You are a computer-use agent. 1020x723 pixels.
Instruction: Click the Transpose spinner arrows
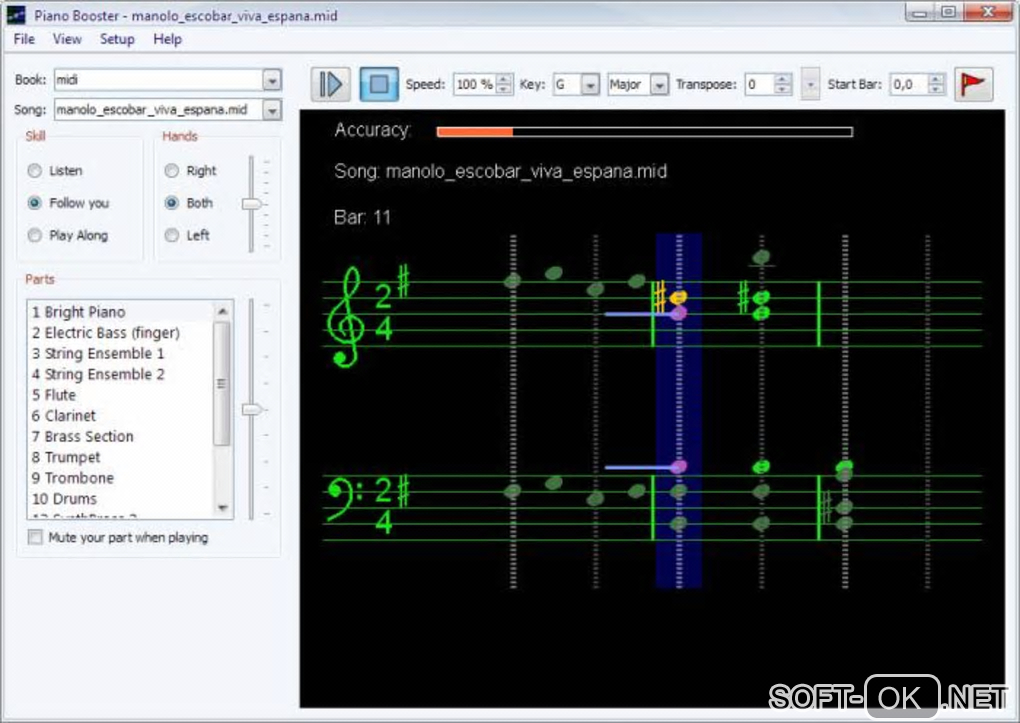pyautogui.click(x=783, y=84)
